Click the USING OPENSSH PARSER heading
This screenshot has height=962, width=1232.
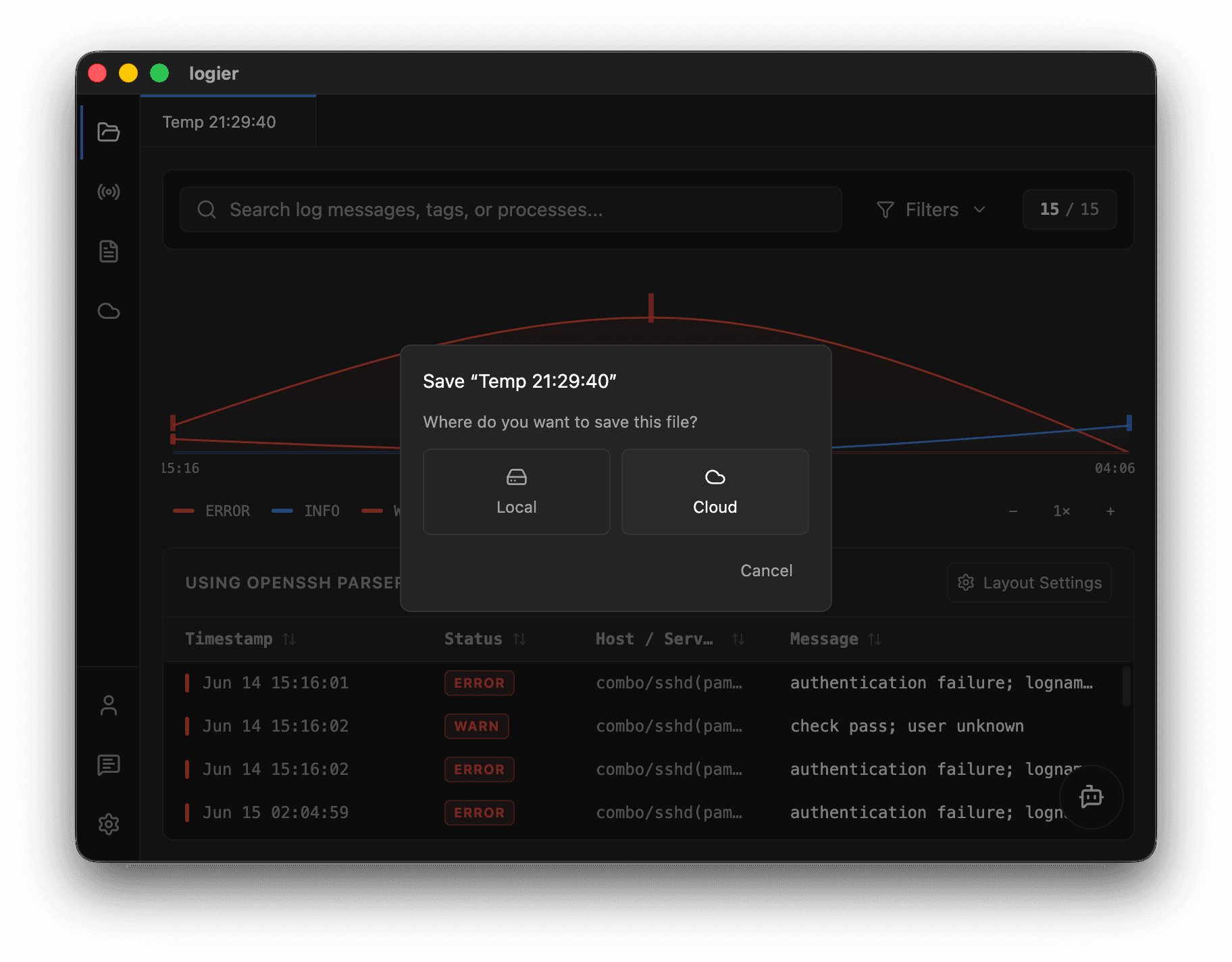(293, 582)
